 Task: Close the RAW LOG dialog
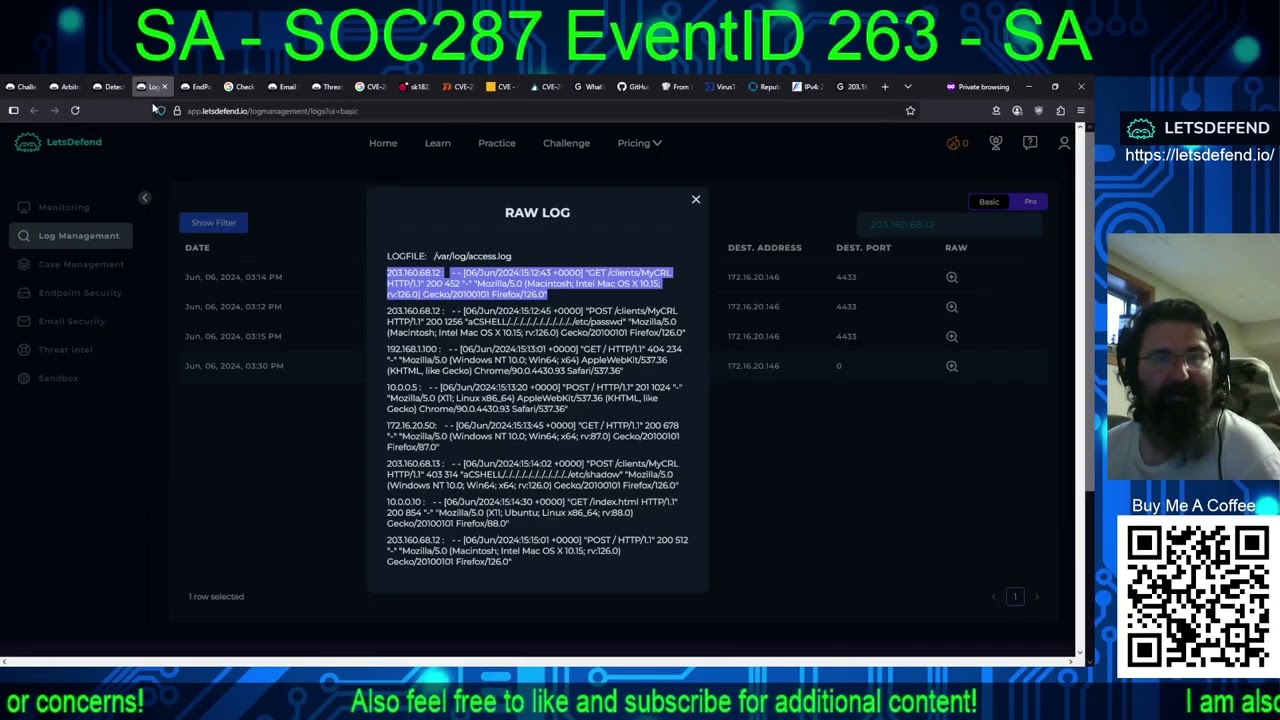coord(696,200)
